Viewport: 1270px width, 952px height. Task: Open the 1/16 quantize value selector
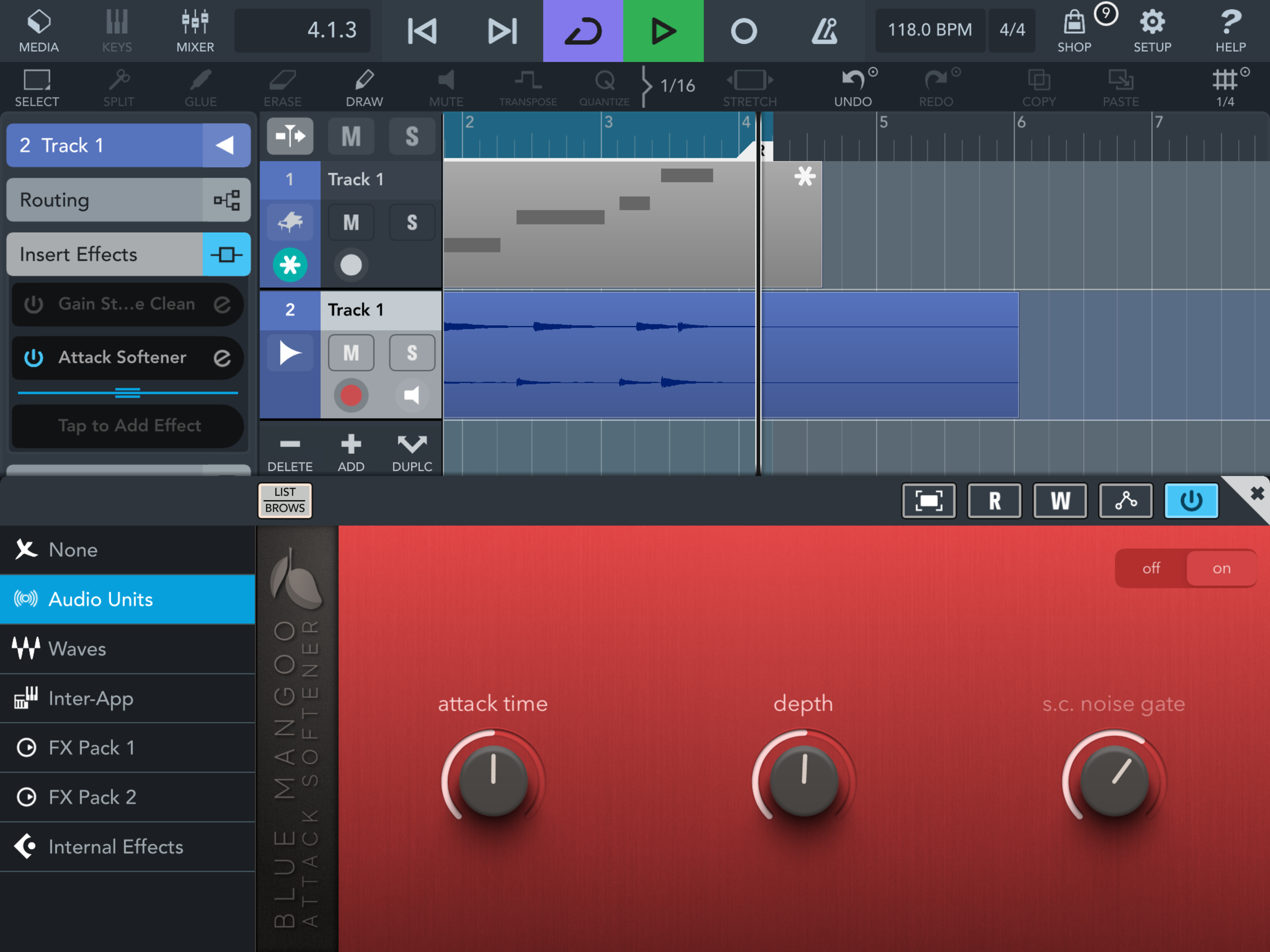click(677, 86)
